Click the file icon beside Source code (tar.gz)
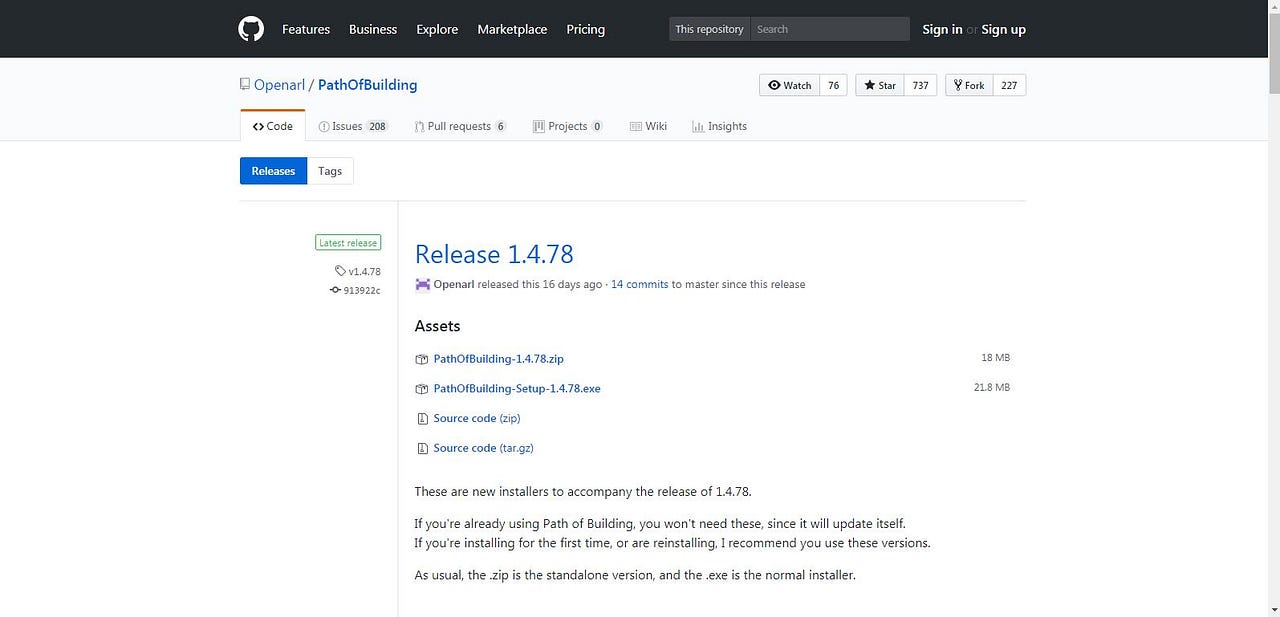The width and height of the screenshot is (1280, 617). click(x=421, y=449)
